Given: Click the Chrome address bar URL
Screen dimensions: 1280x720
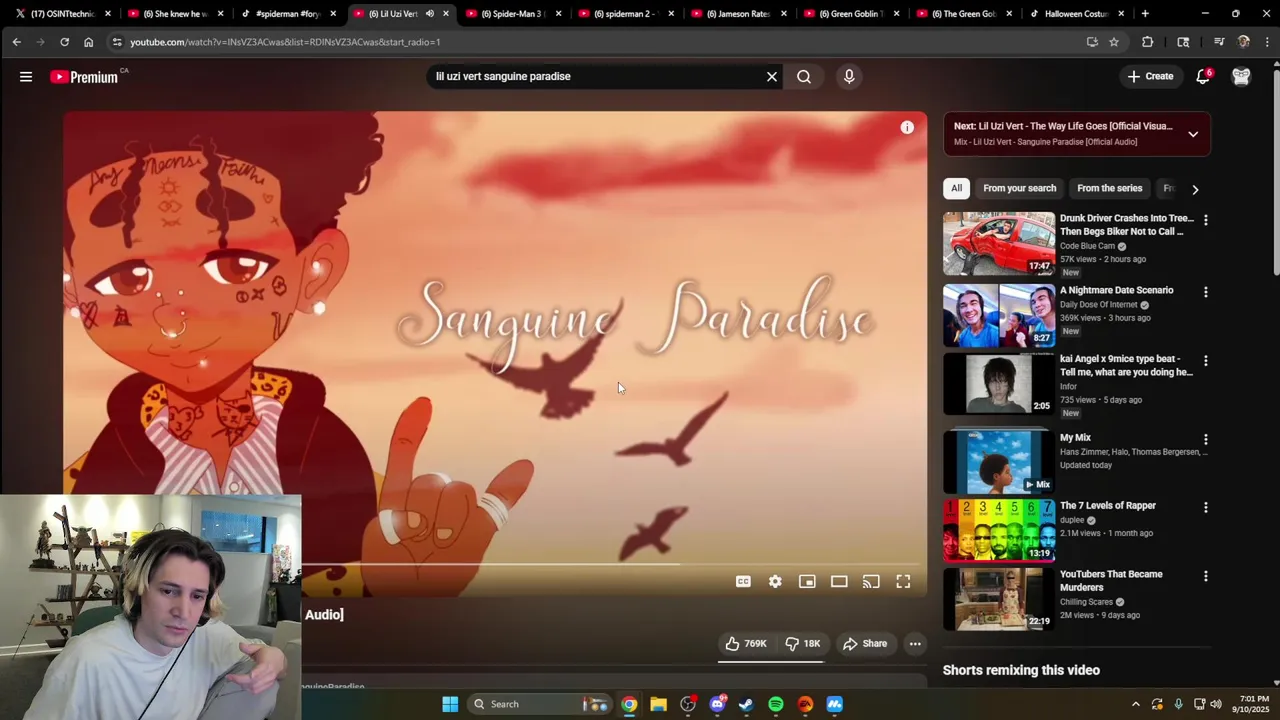Looking at the screenshot, I should tap(285, 42).
